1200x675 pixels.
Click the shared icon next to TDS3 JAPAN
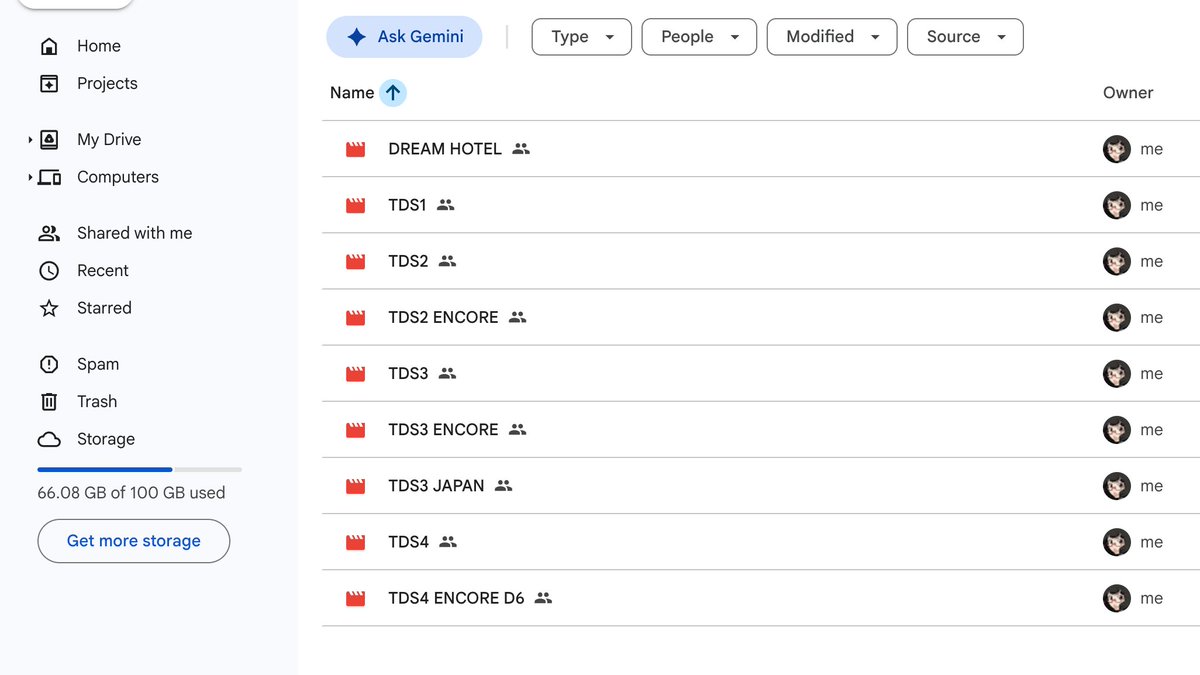coord(503,486)
